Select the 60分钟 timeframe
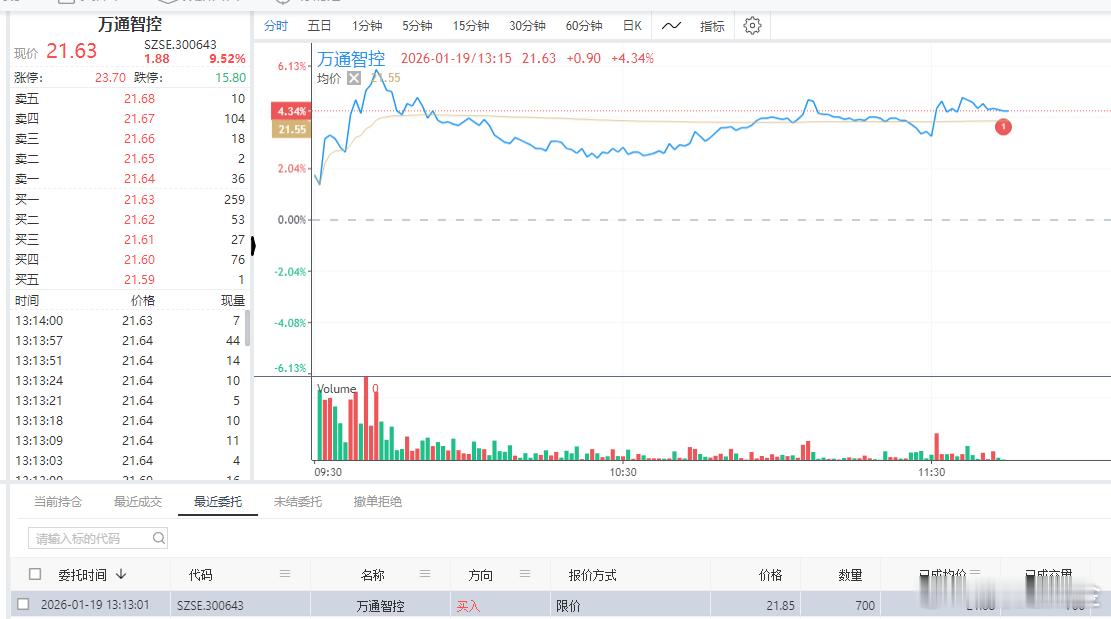Viewport: 1111px width, 619px height. pyautogui.click(x=584, y=26)
